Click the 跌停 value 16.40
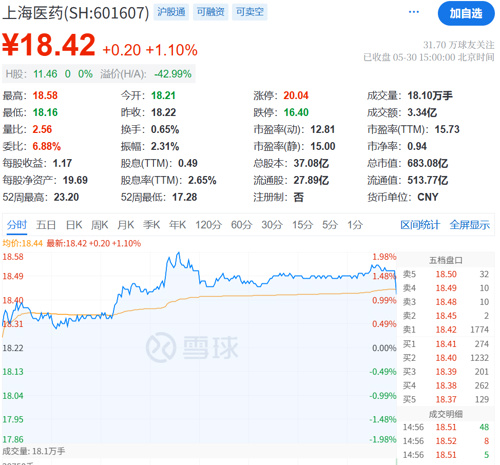Viewport: 500px width, 465px height. point(296,112)
